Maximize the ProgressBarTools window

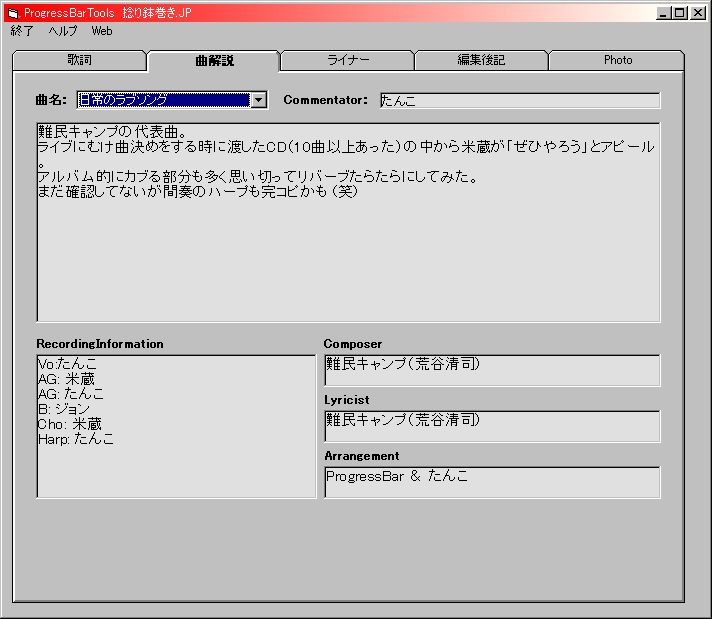680,13
